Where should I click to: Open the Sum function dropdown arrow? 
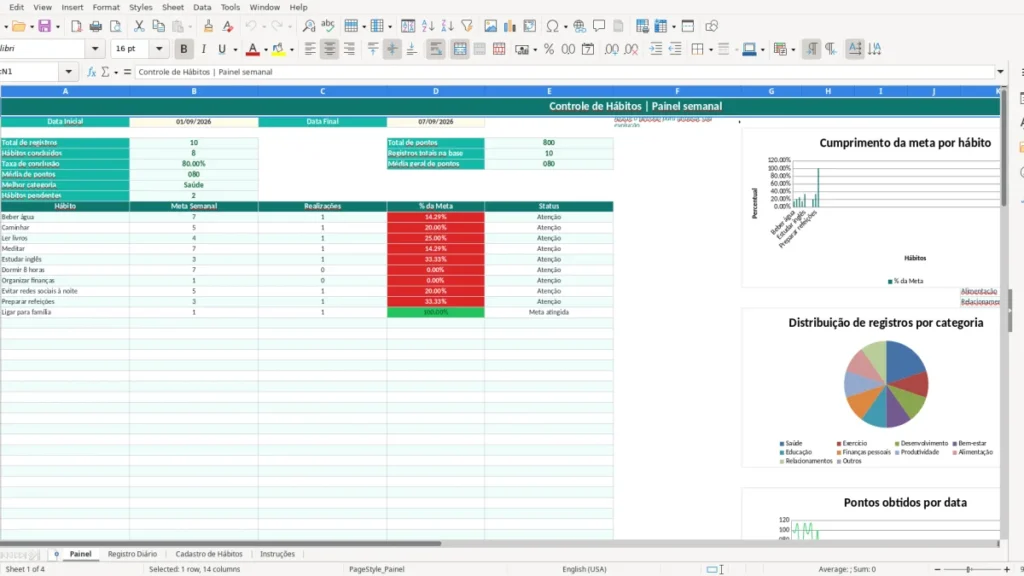coord(116,72)
